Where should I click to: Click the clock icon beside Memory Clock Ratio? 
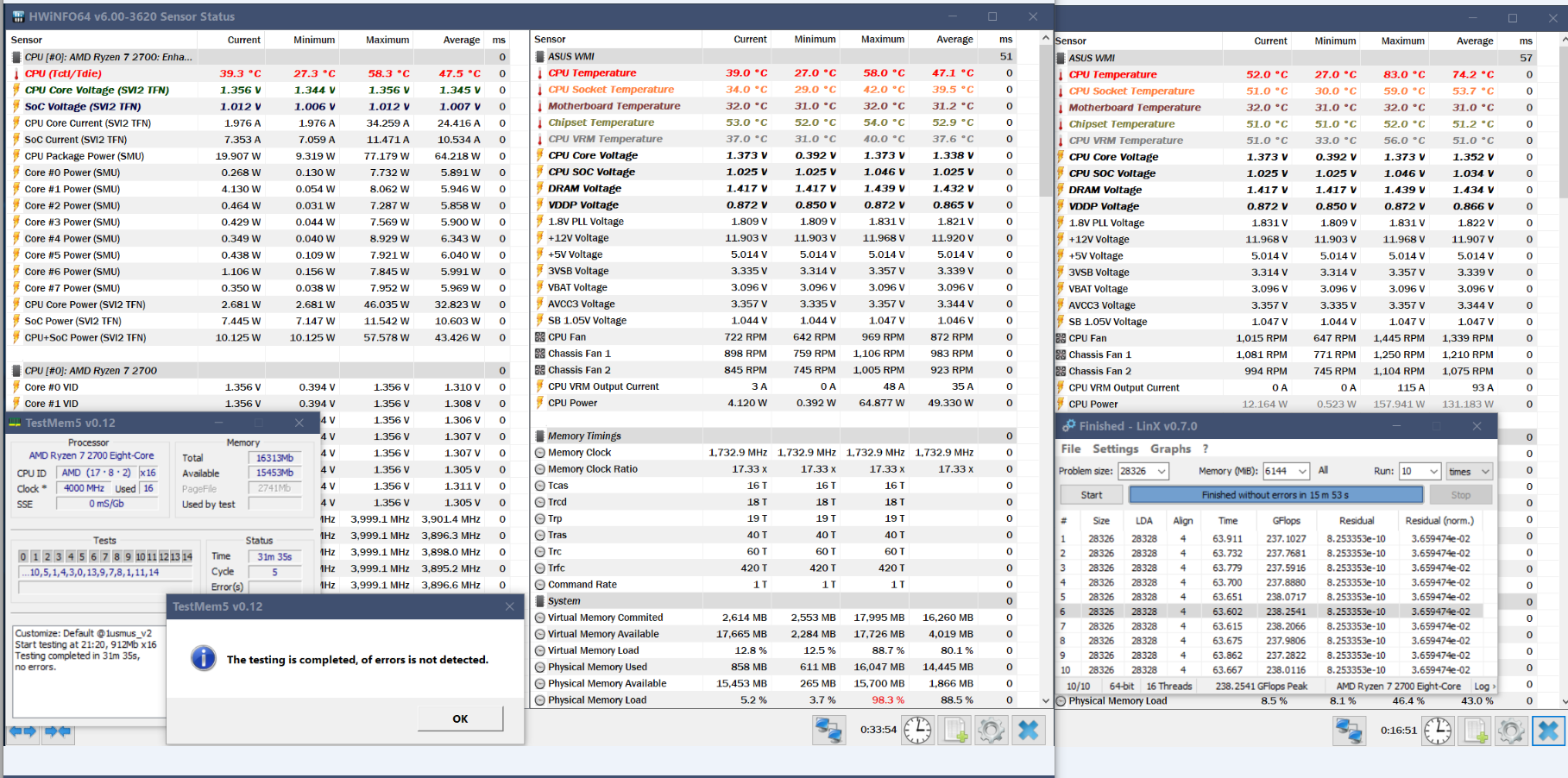click(x=540, y=469)
